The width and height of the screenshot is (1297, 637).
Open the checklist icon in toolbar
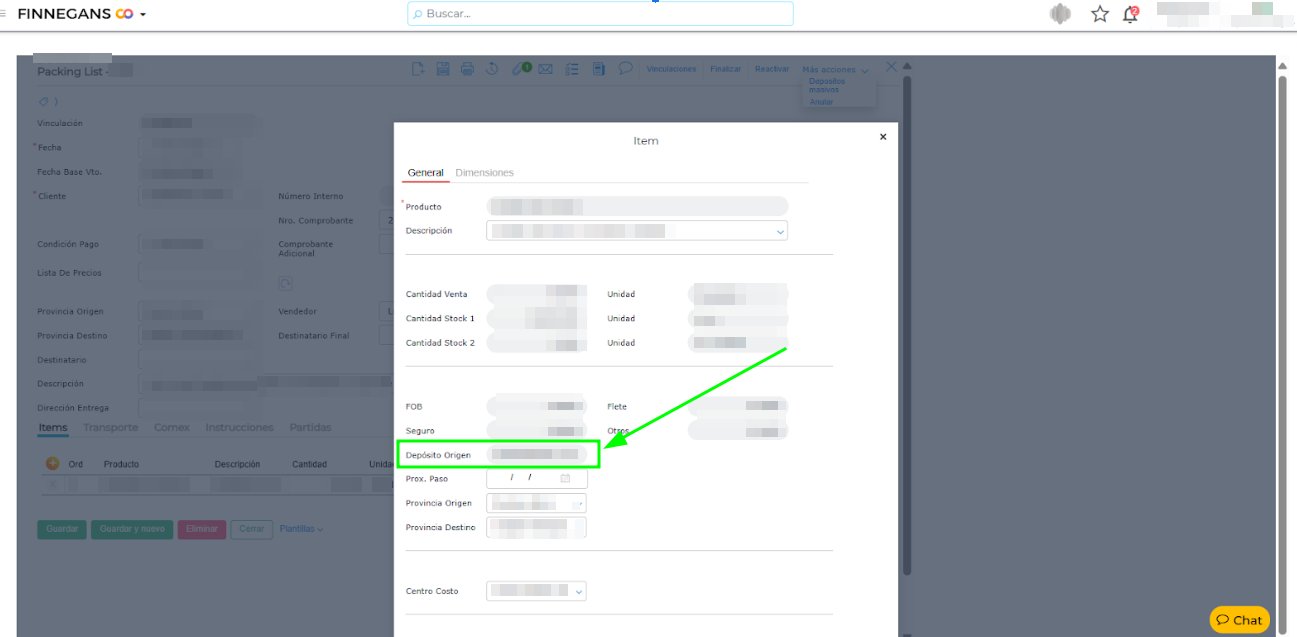pos(573,69)
